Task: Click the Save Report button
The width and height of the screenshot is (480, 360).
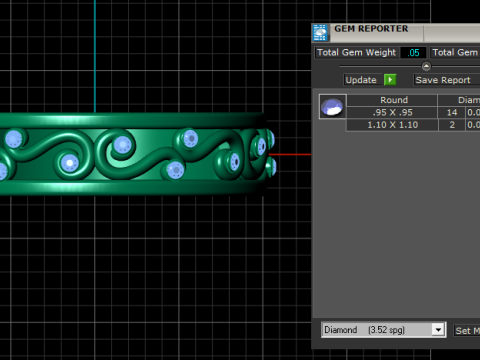Action: pyautogui.click(x=446, y=80)
